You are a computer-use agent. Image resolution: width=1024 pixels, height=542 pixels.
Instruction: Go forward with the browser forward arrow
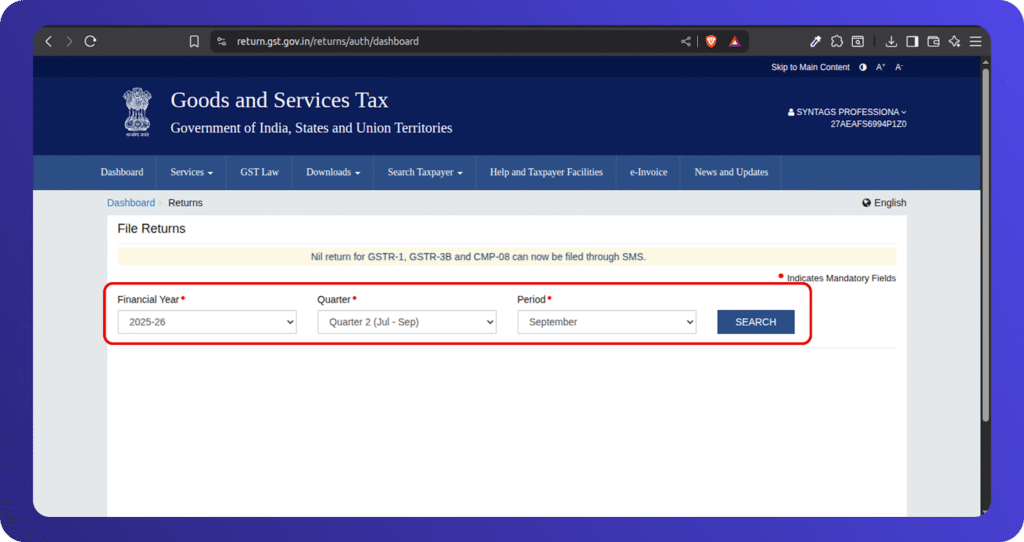[69, 41]
